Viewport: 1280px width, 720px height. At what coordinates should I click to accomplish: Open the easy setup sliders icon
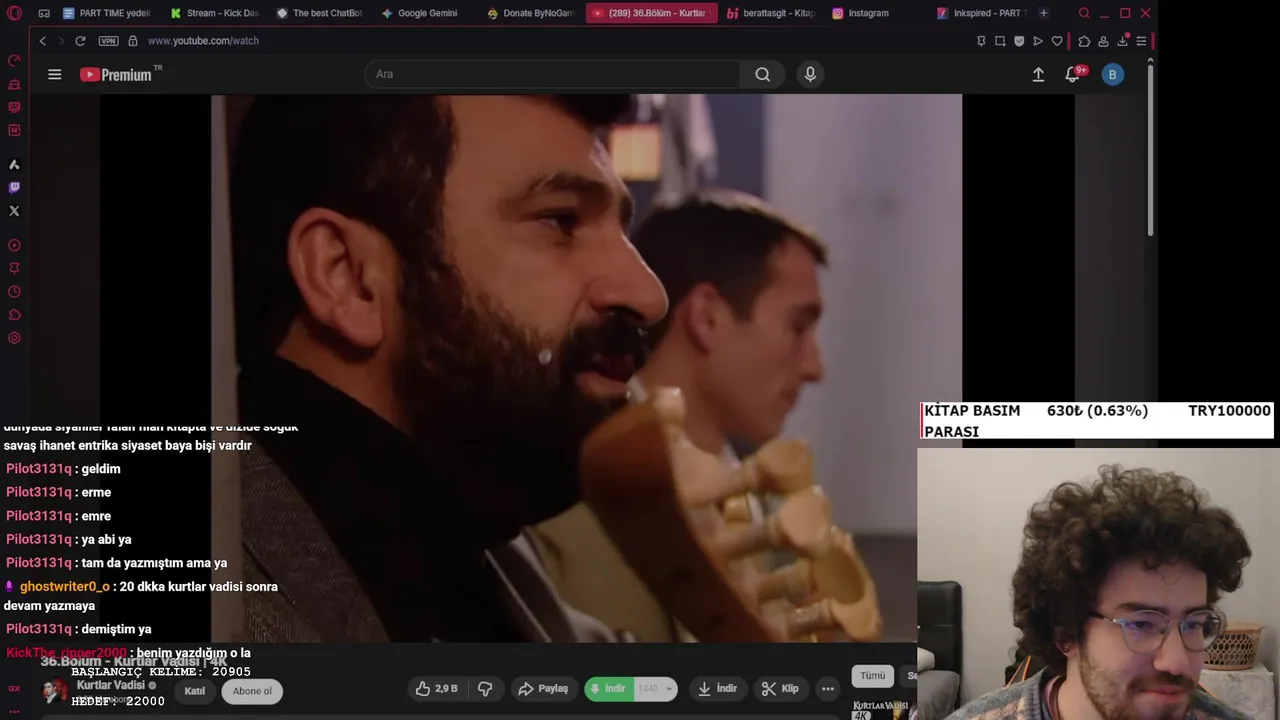click(x=1141, y=41)
